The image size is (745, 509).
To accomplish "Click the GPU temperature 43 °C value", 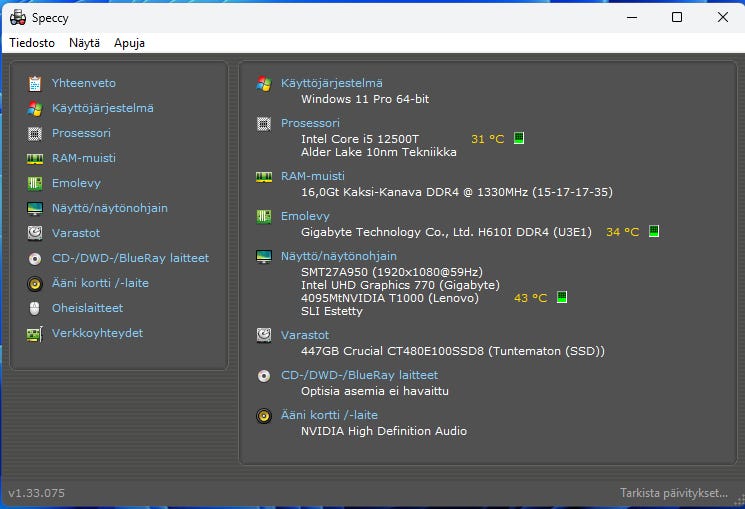I will point(531,298).
